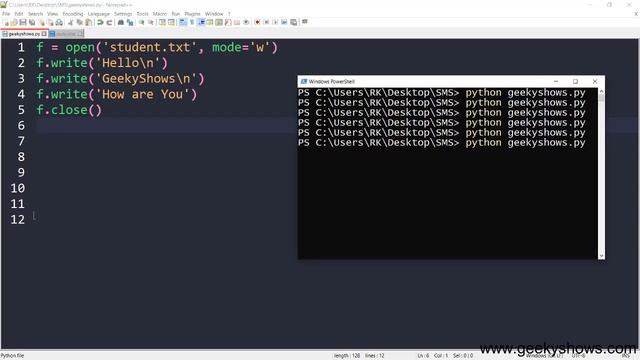
Task: Maximize the Windows PowerShell window
Action: coord(575,82)
